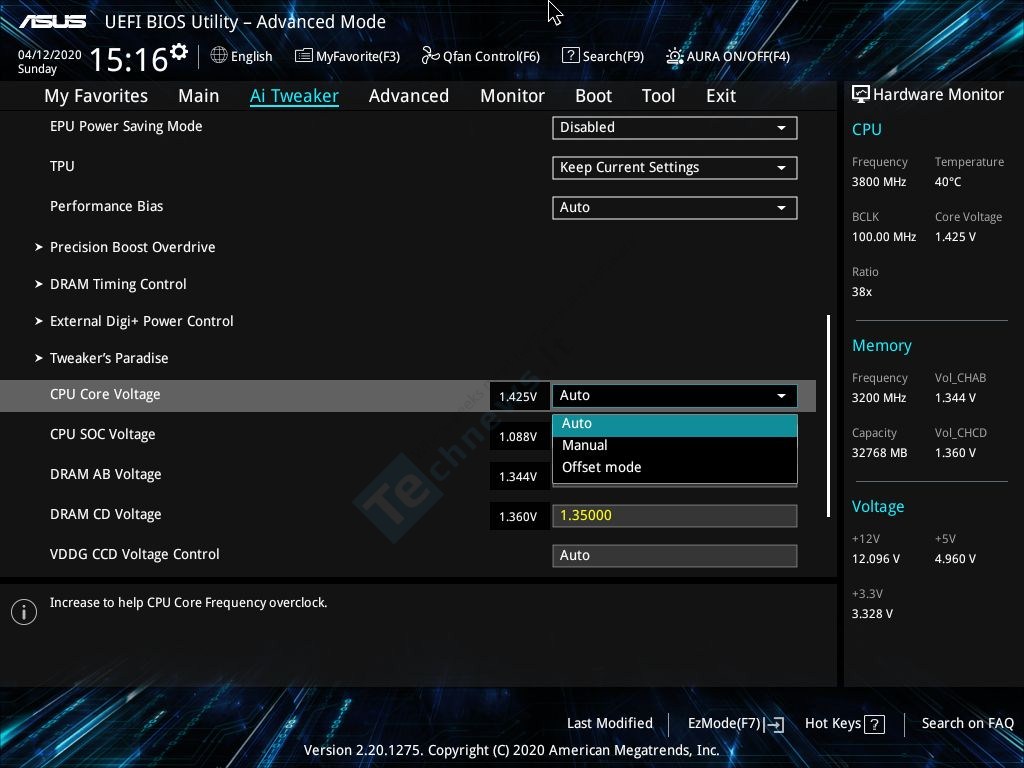
Task: Select Manual in the voltage list
Action: coord(675,445)
